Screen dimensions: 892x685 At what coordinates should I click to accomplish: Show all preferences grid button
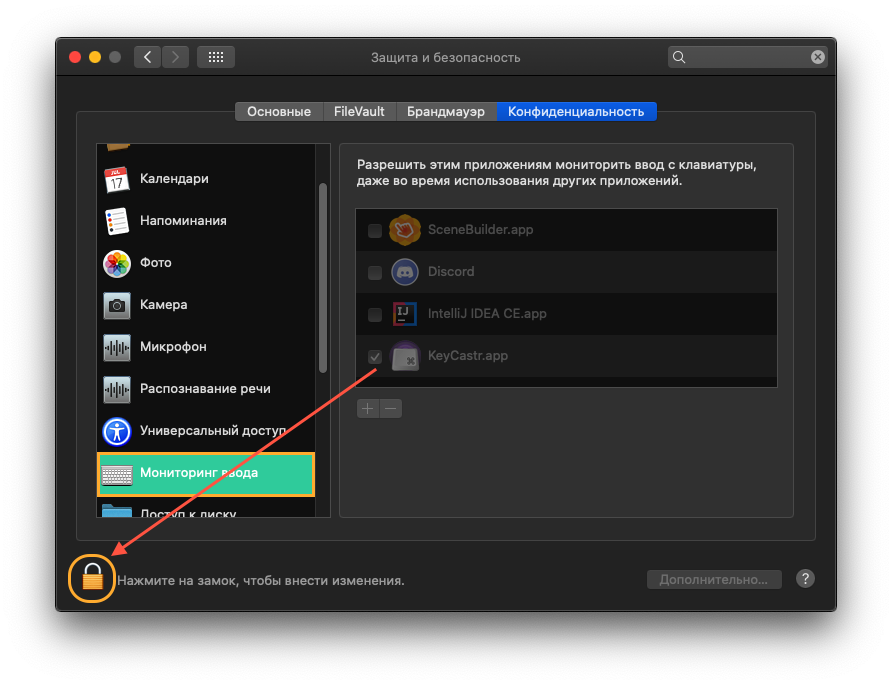coord(216,57)
